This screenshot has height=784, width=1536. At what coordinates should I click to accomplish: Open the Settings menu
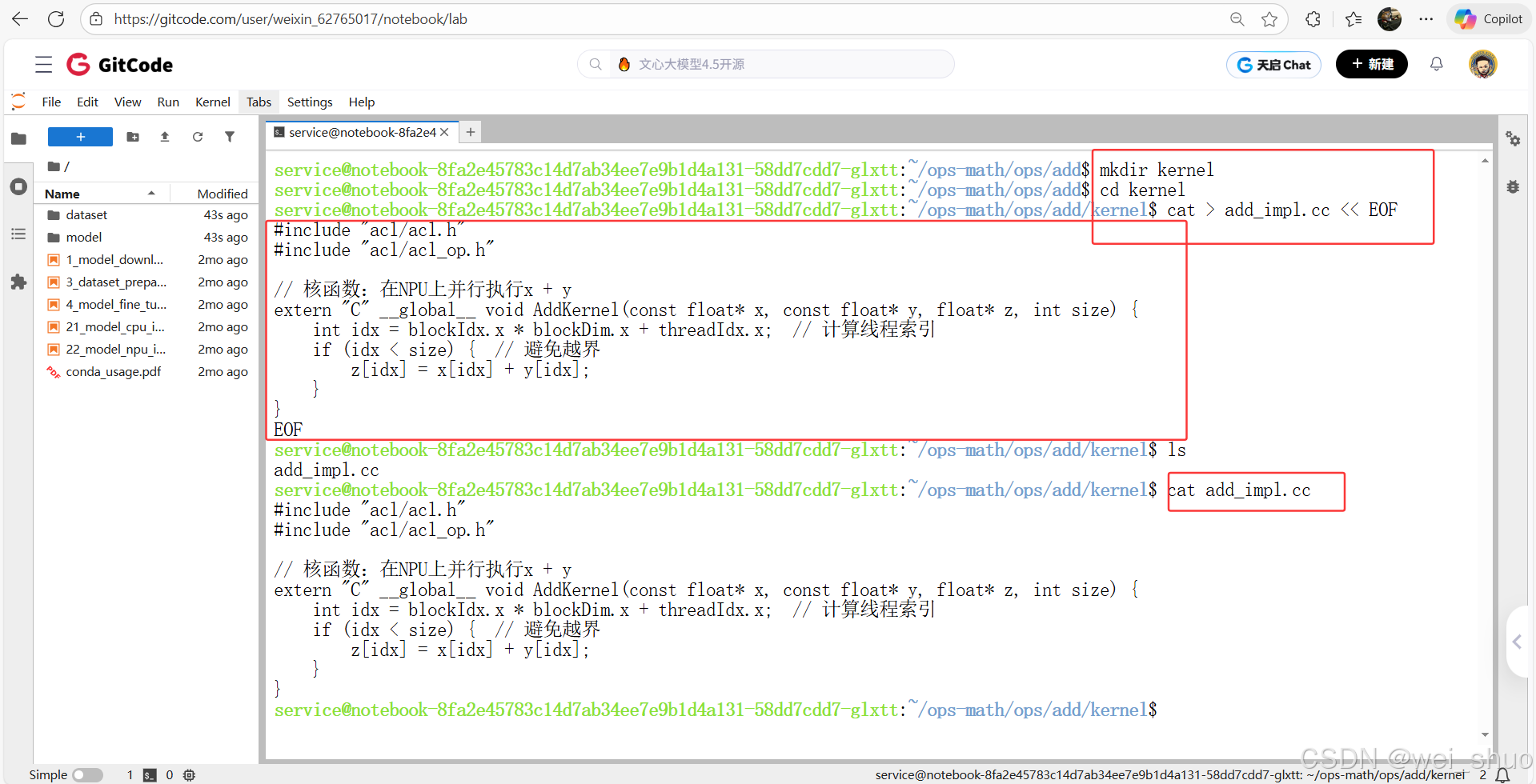310,102
